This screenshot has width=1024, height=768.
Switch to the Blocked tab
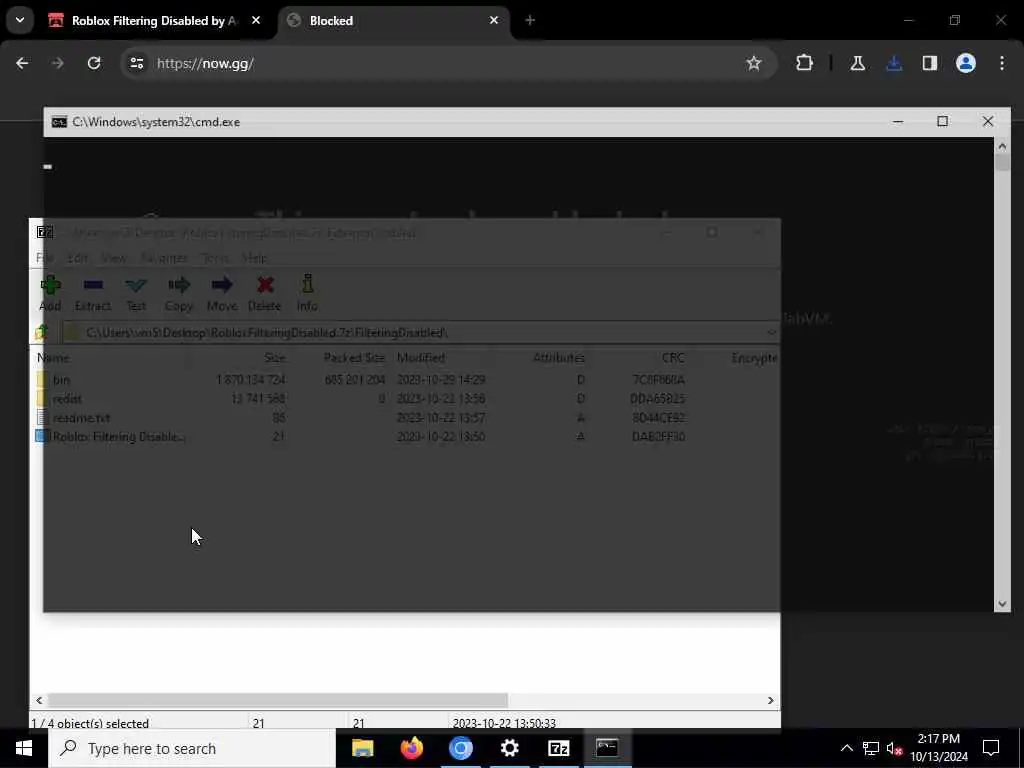pos(394,21)
